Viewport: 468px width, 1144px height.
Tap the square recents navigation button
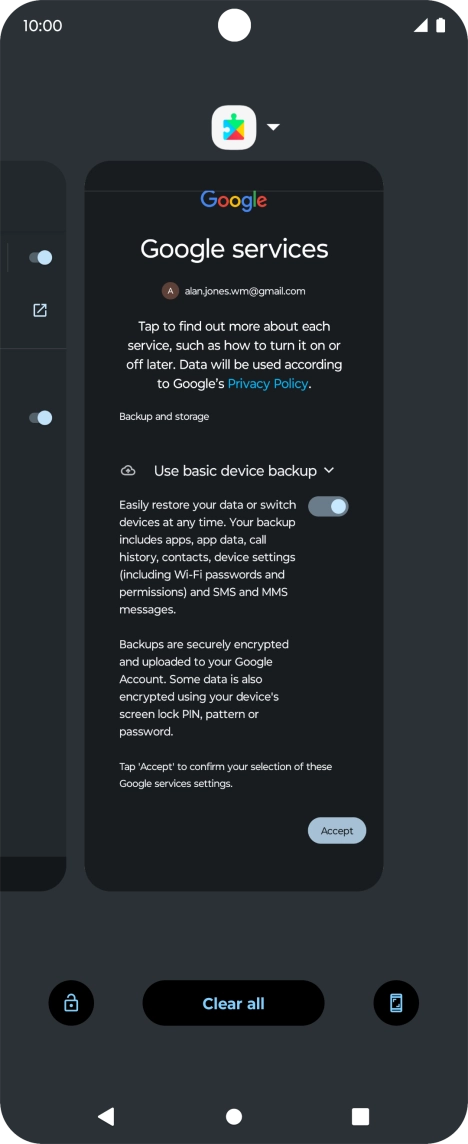[361, 1116]
